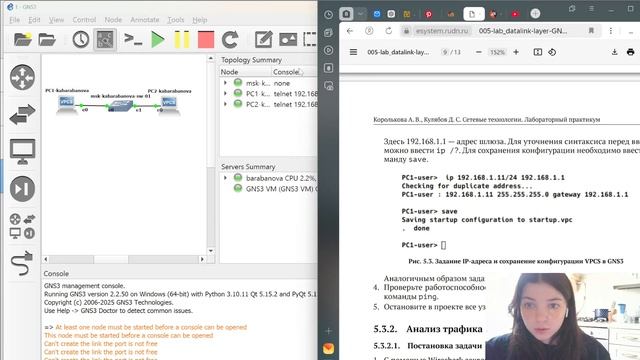Image resolution: width=640 pixels, height=360 pixels.
Task: Browse switches in the device panel
Action: point(22,114)
